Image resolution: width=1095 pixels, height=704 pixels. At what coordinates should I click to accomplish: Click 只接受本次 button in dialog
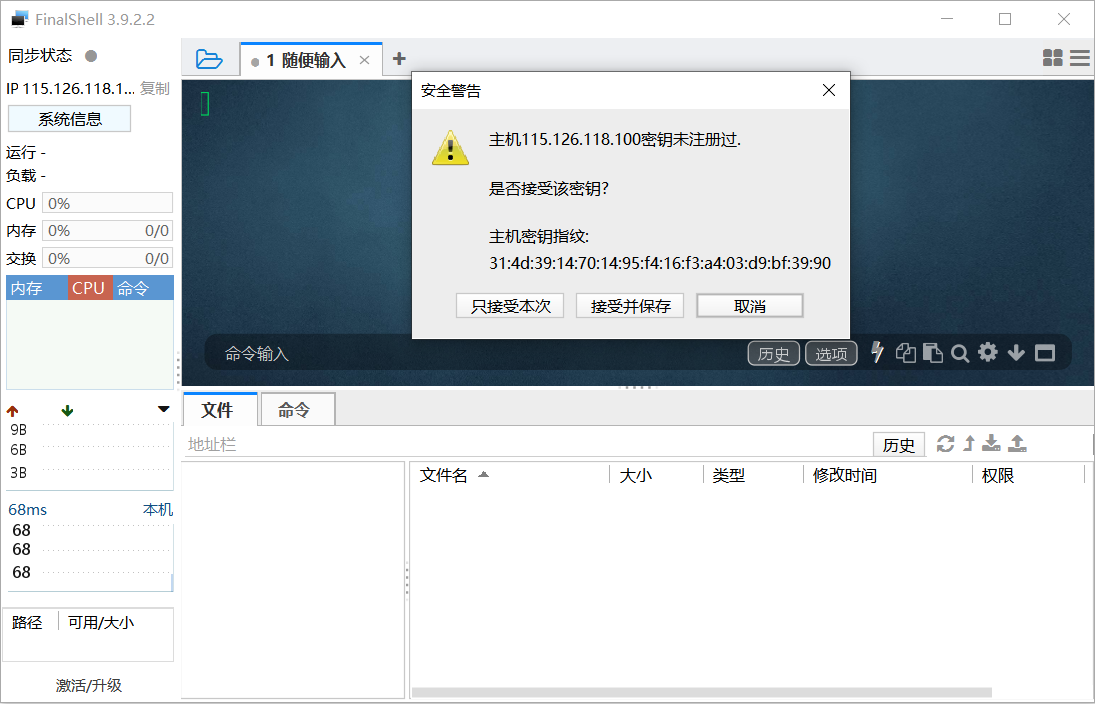[x=510, y=306]
